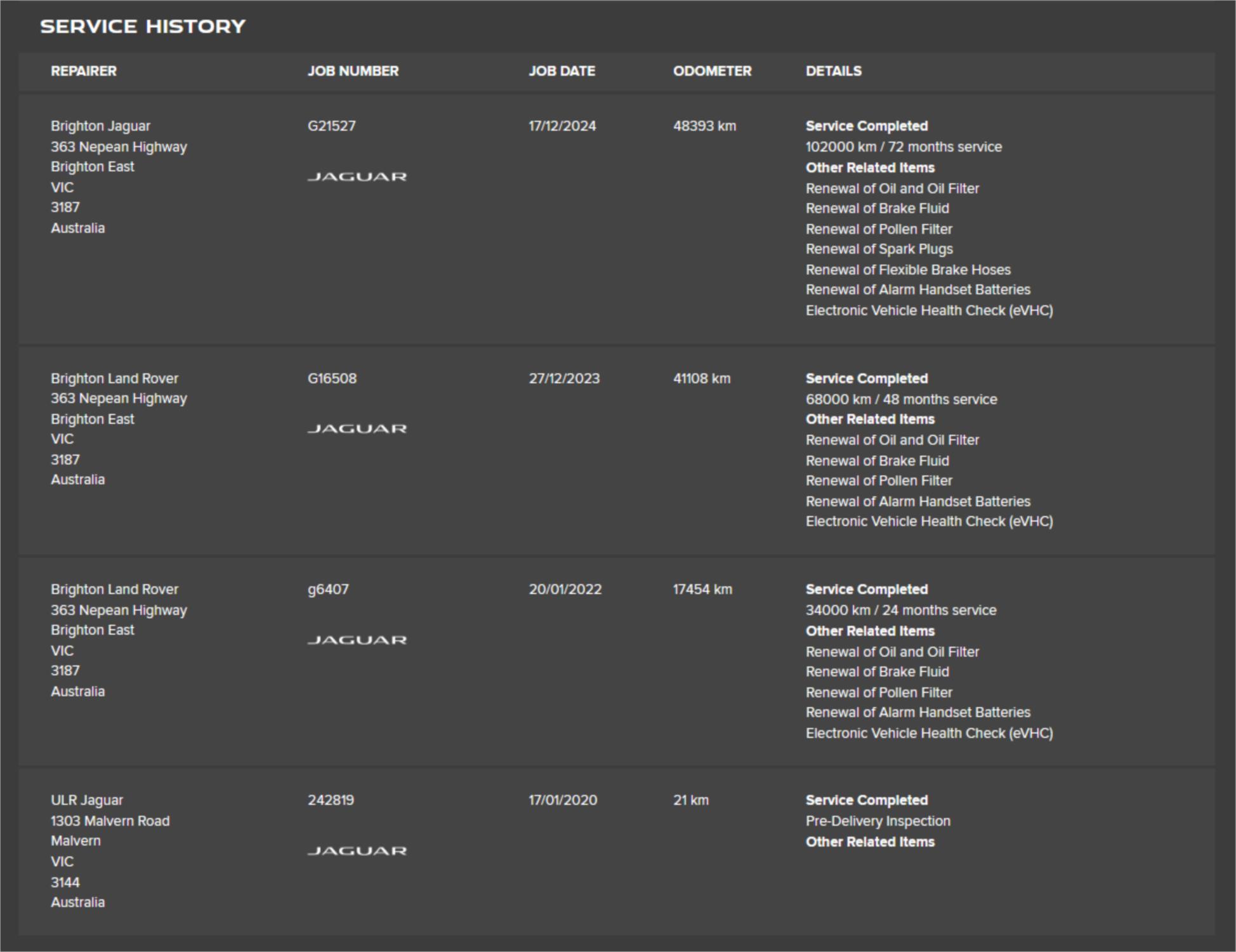The image size is (1236, 952).
Task: Select job number 242819
Action: (x=331, y=800)
